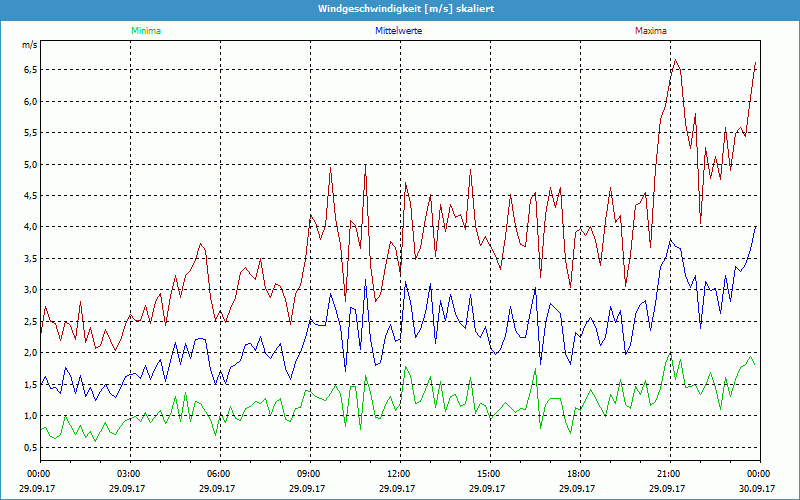Click the 0,5 y-axis value
Image resolution: width=800 pixels, height=500 pixels.
tap(30, 447)
